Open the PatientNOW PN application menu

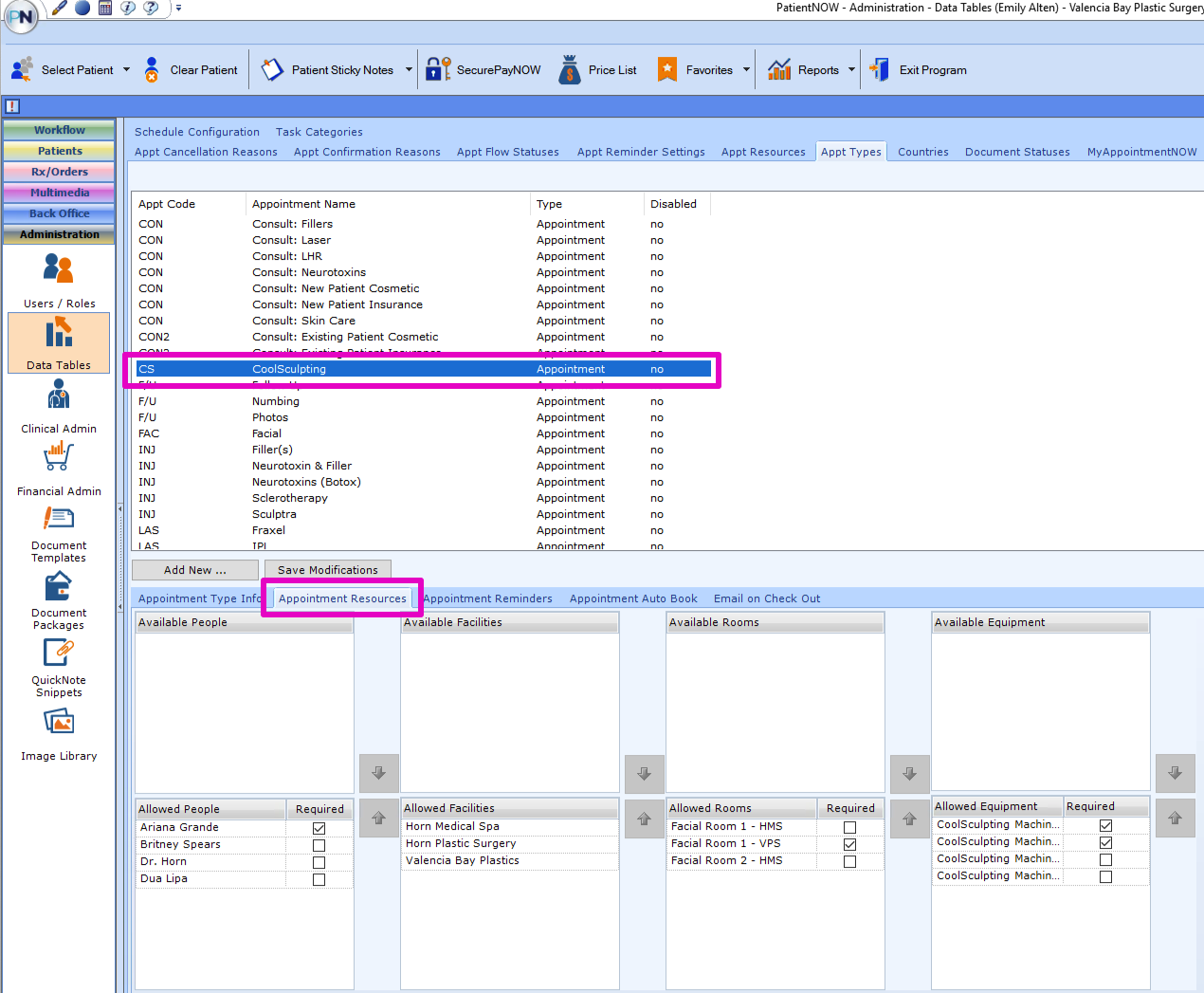point(21,15)
